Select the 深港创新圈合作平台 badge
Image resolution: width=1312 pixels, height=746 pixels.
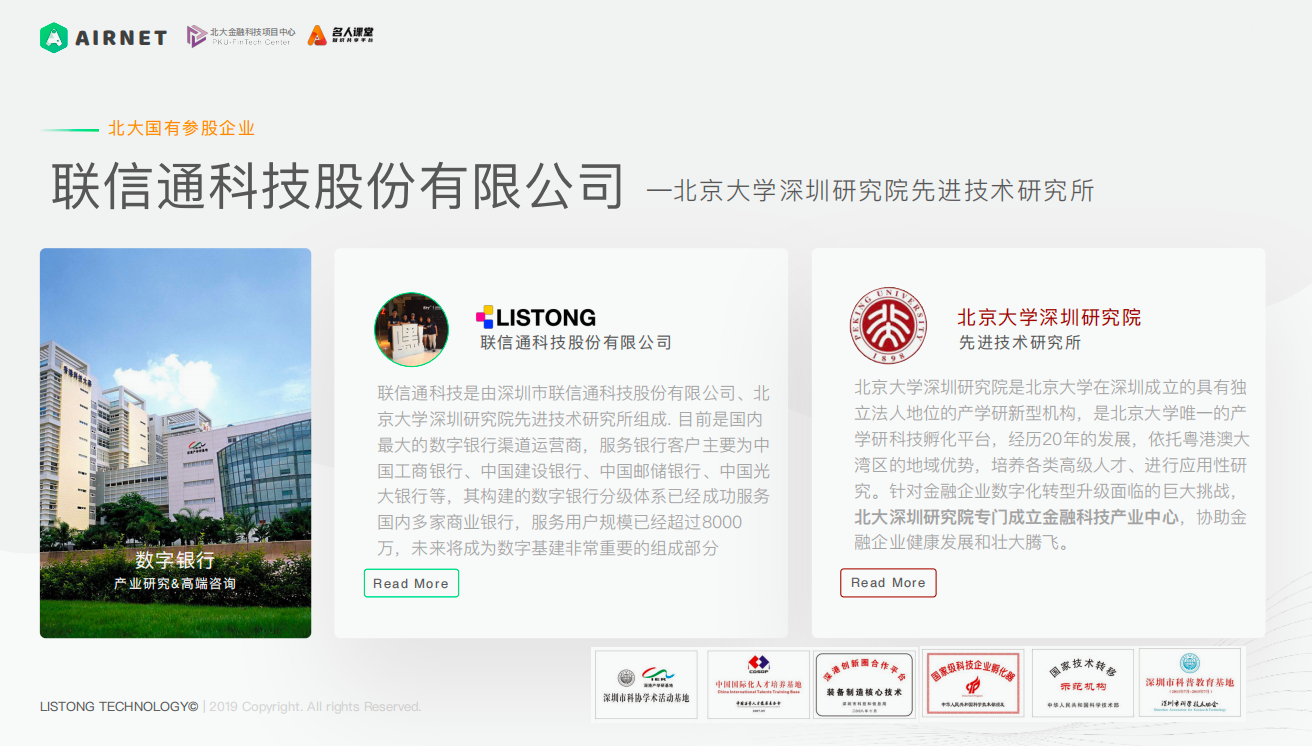tap(865, 683)
